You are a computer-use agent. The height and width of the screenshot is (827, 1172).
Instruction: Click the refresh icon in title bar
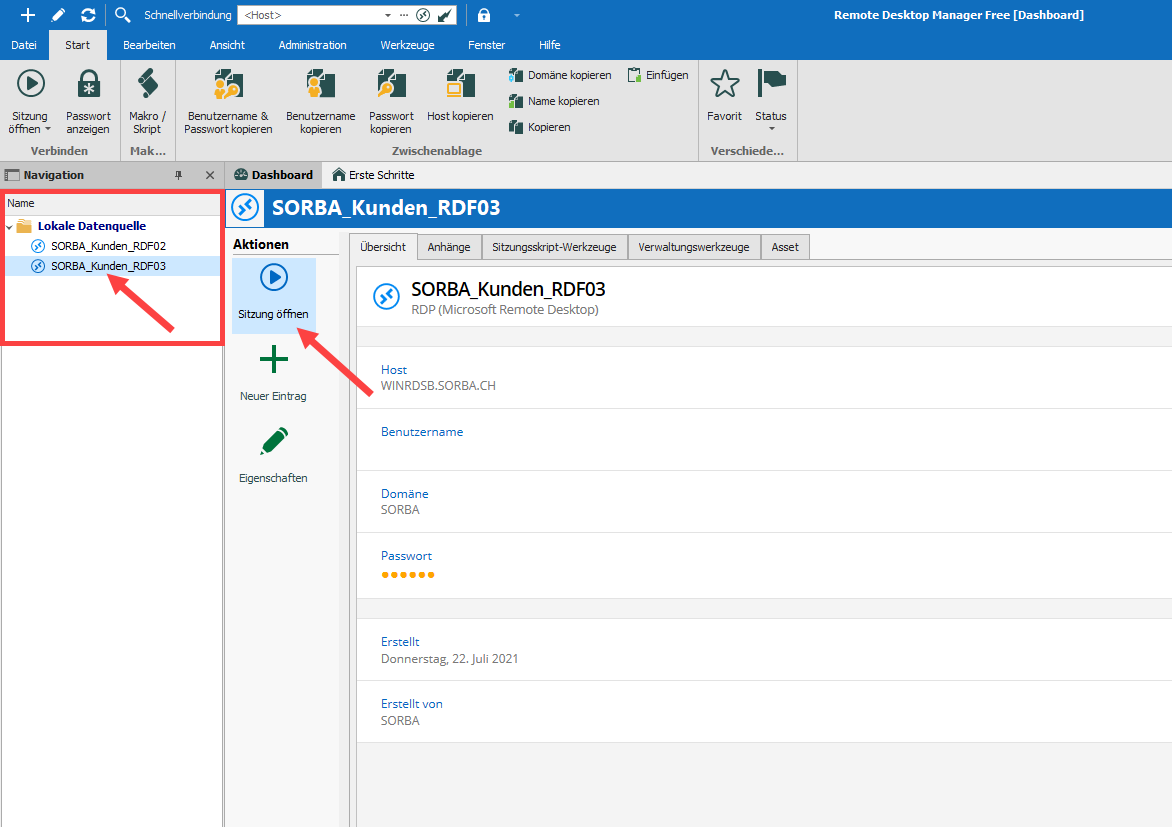point(88,15)
